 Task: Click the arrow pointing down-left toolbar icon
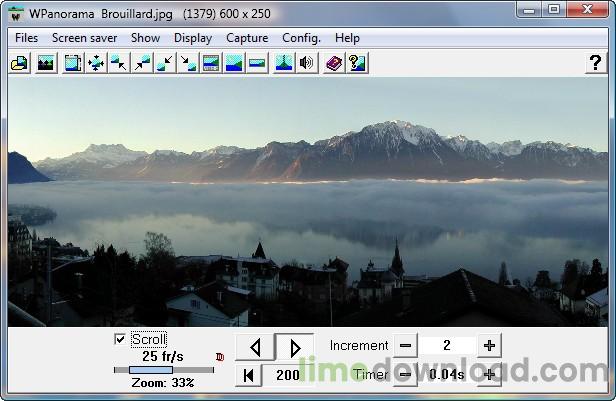[165, 63]
